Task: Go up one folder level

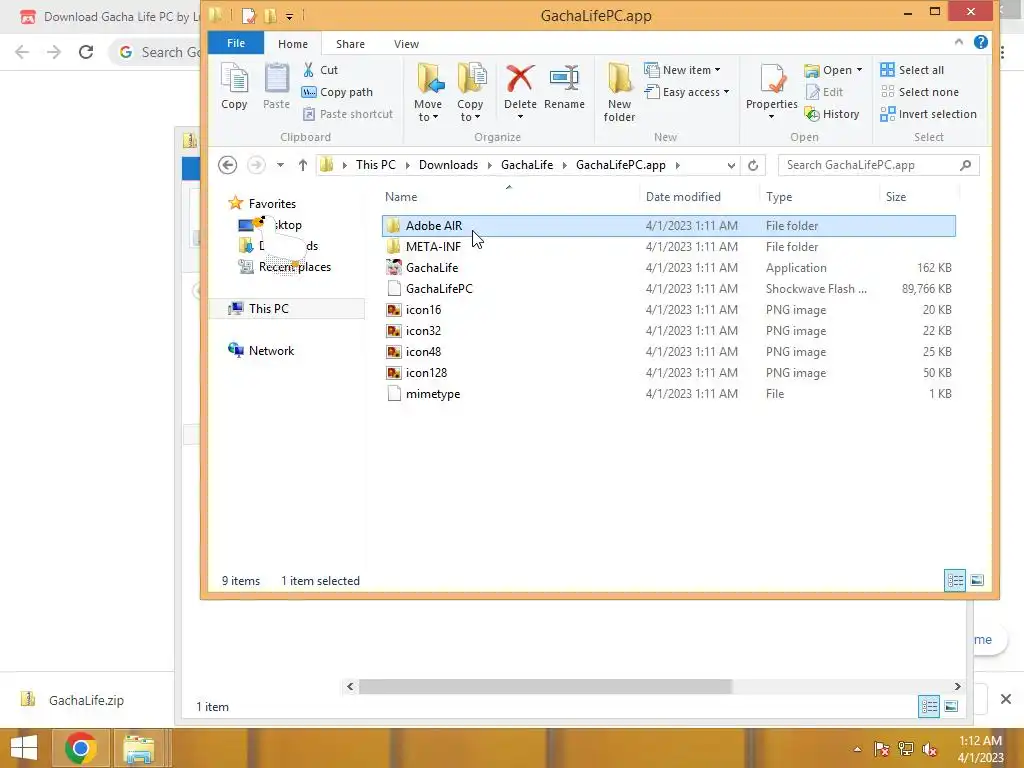Action: tap(302, 165)
